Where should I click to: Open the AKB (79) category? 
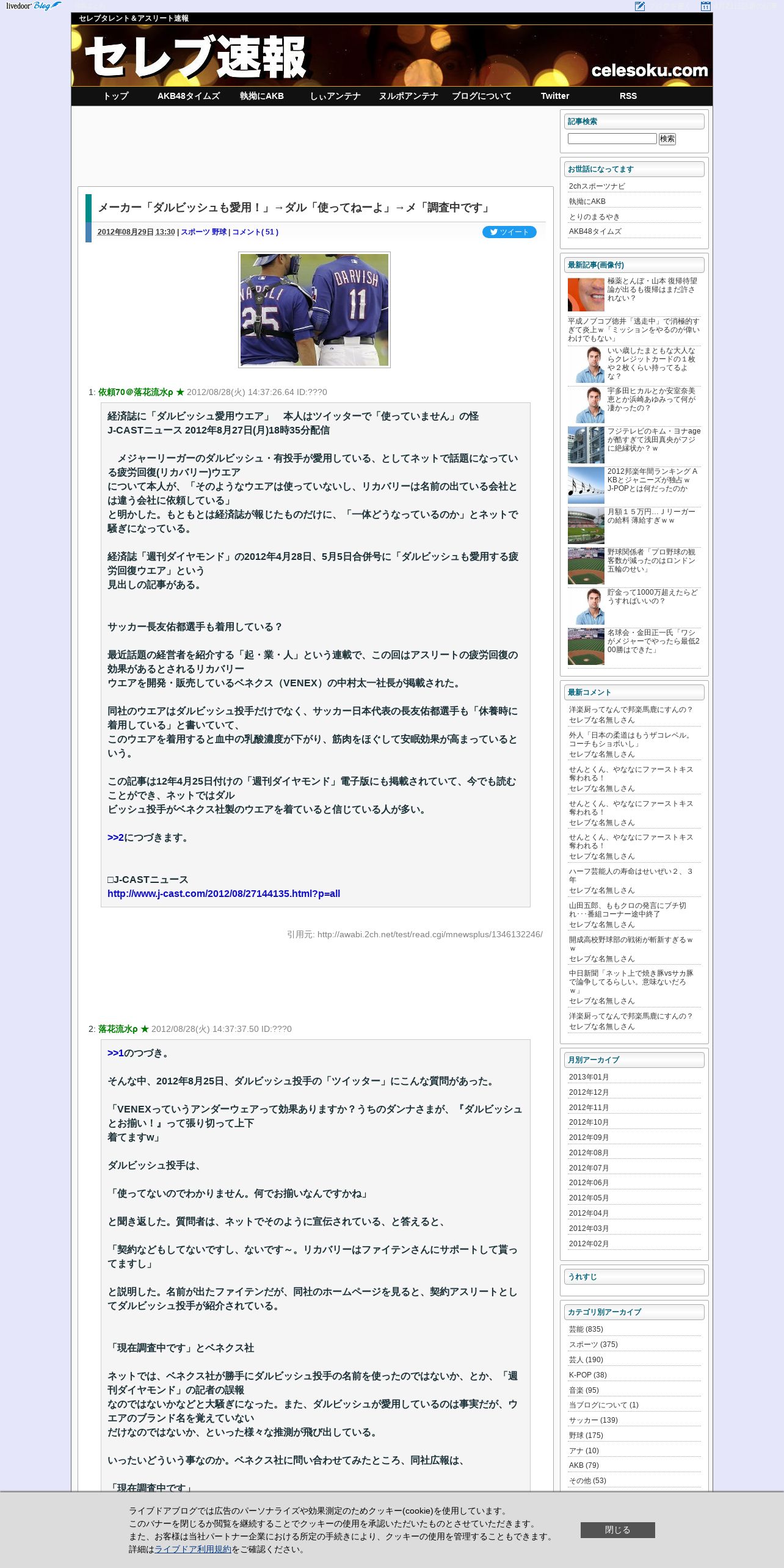[584, 1465]
